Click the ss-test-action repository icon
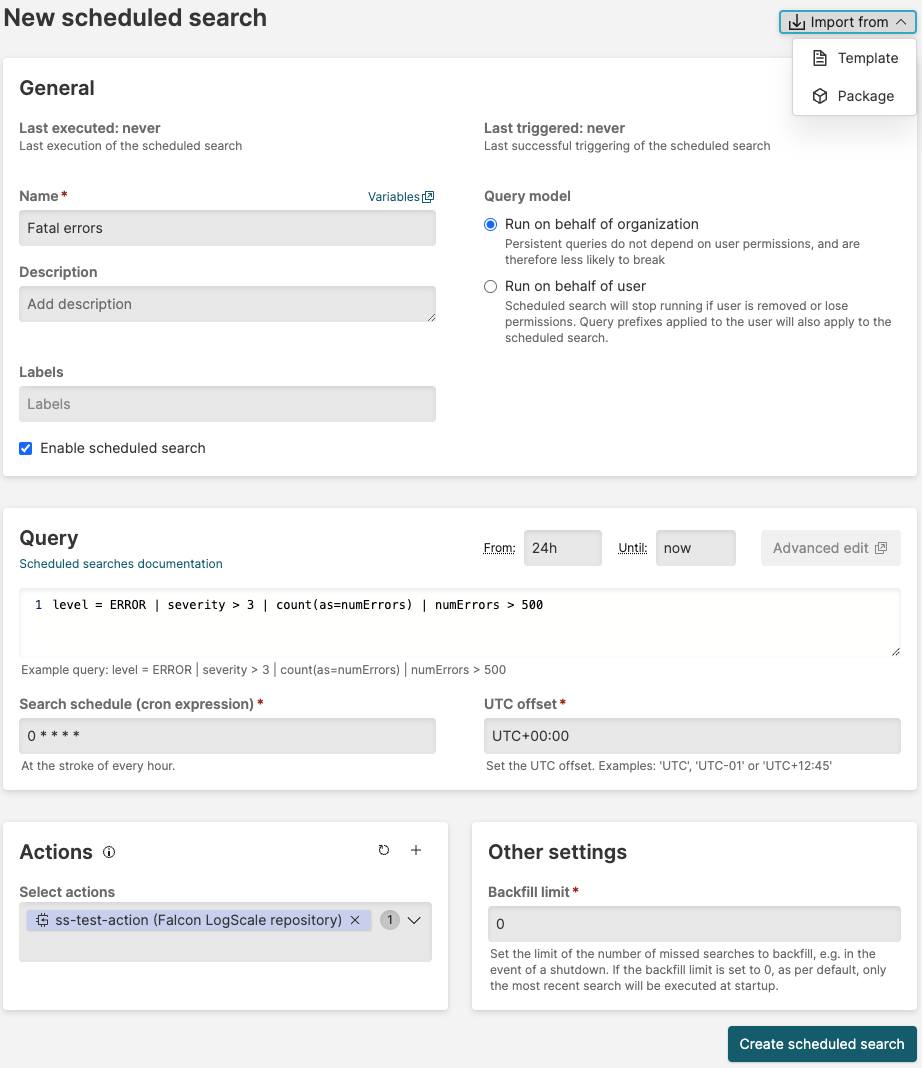This screenshot has width=922, height=1068. [x=43, y=920]
